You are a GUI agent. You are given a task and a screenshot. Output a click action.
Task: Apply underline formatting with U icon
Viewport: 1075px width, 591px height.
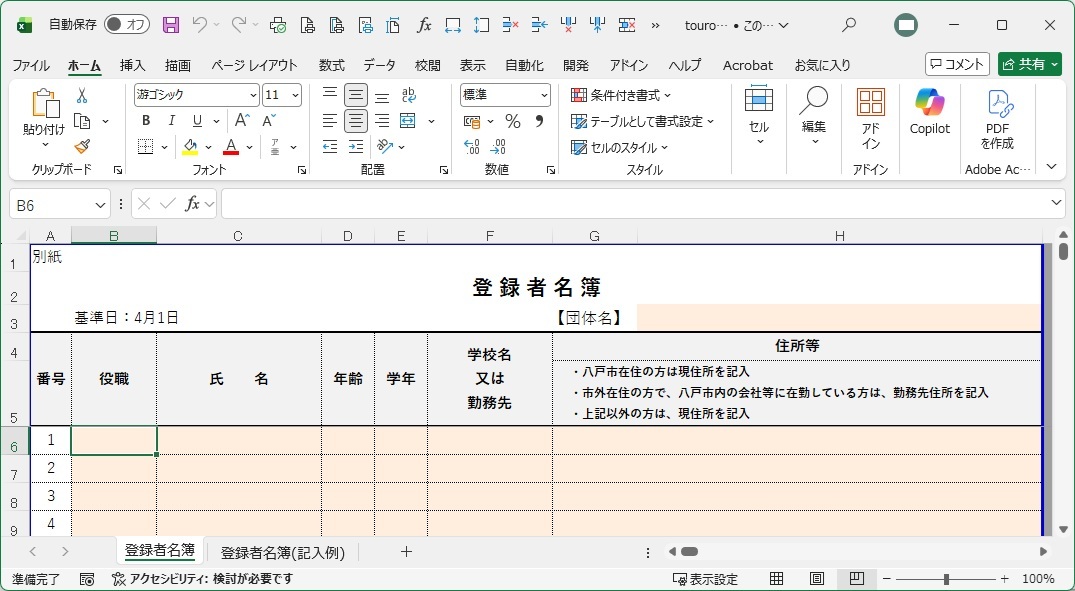[x=198, y=121]
